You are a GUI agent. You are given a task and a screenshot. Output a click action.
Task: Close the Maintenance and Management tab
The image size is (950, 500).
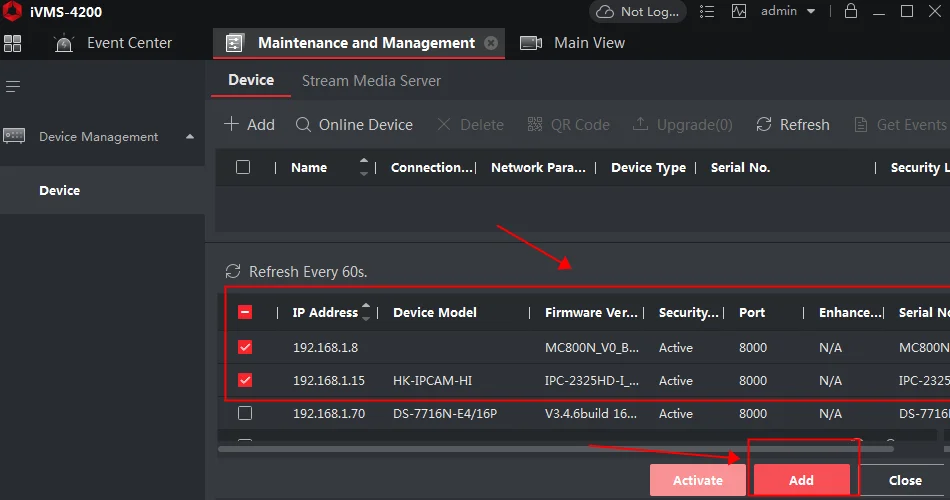[491, 43]
